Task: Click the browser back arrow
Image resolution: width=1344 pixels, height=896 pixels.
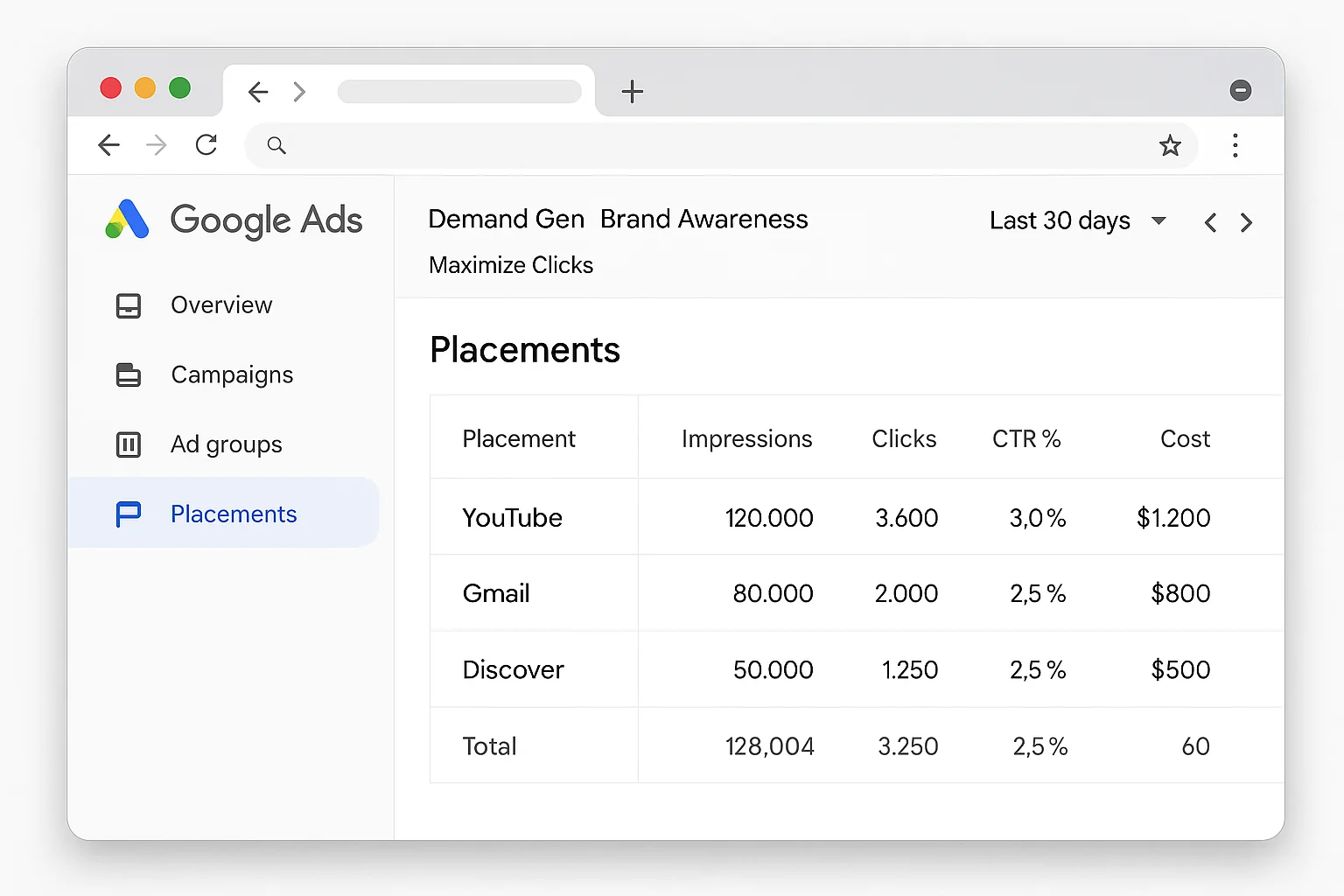Action: (x=108, y=144)
